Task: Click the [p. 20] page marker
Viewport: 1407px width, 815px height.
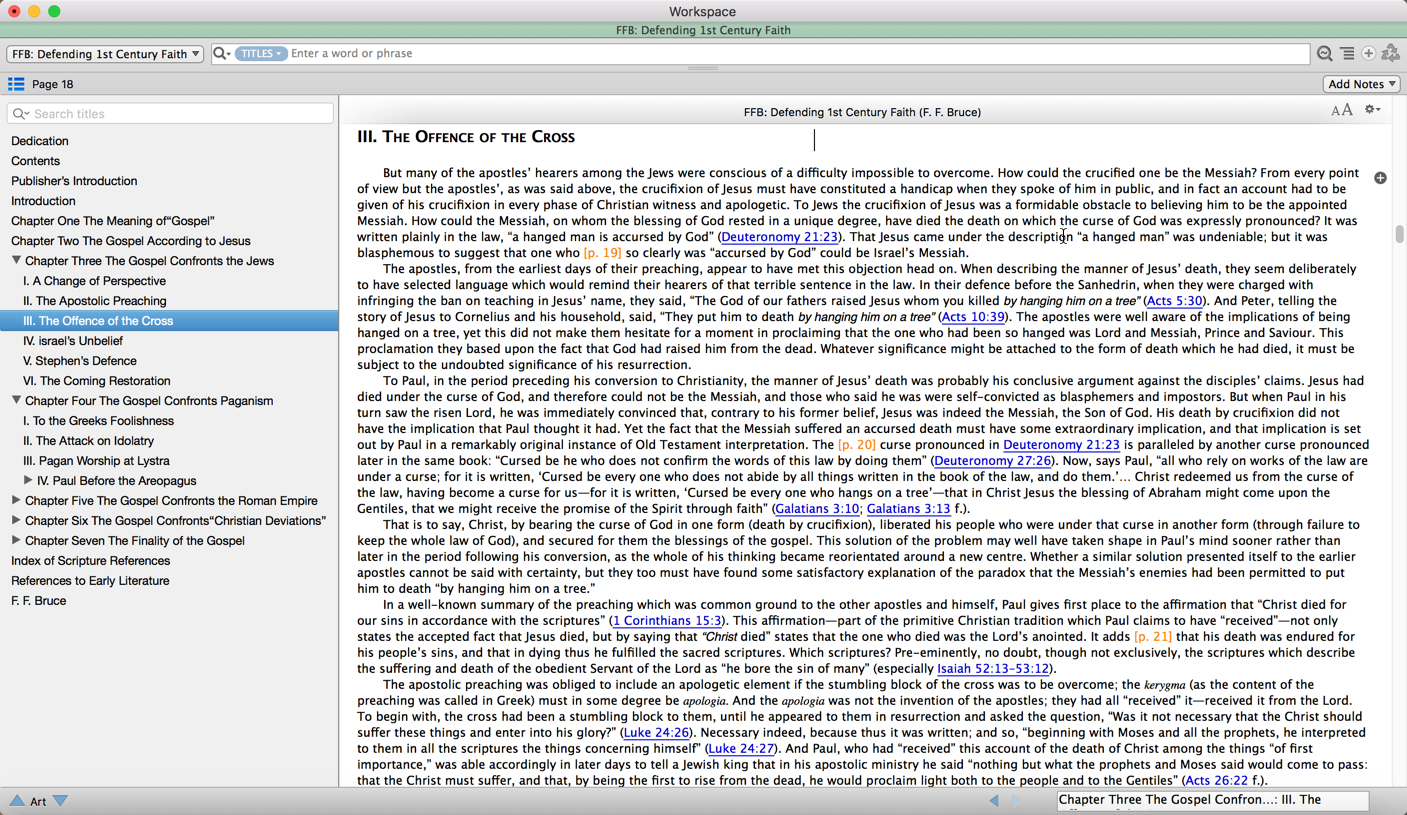Action: pos(857,445)
